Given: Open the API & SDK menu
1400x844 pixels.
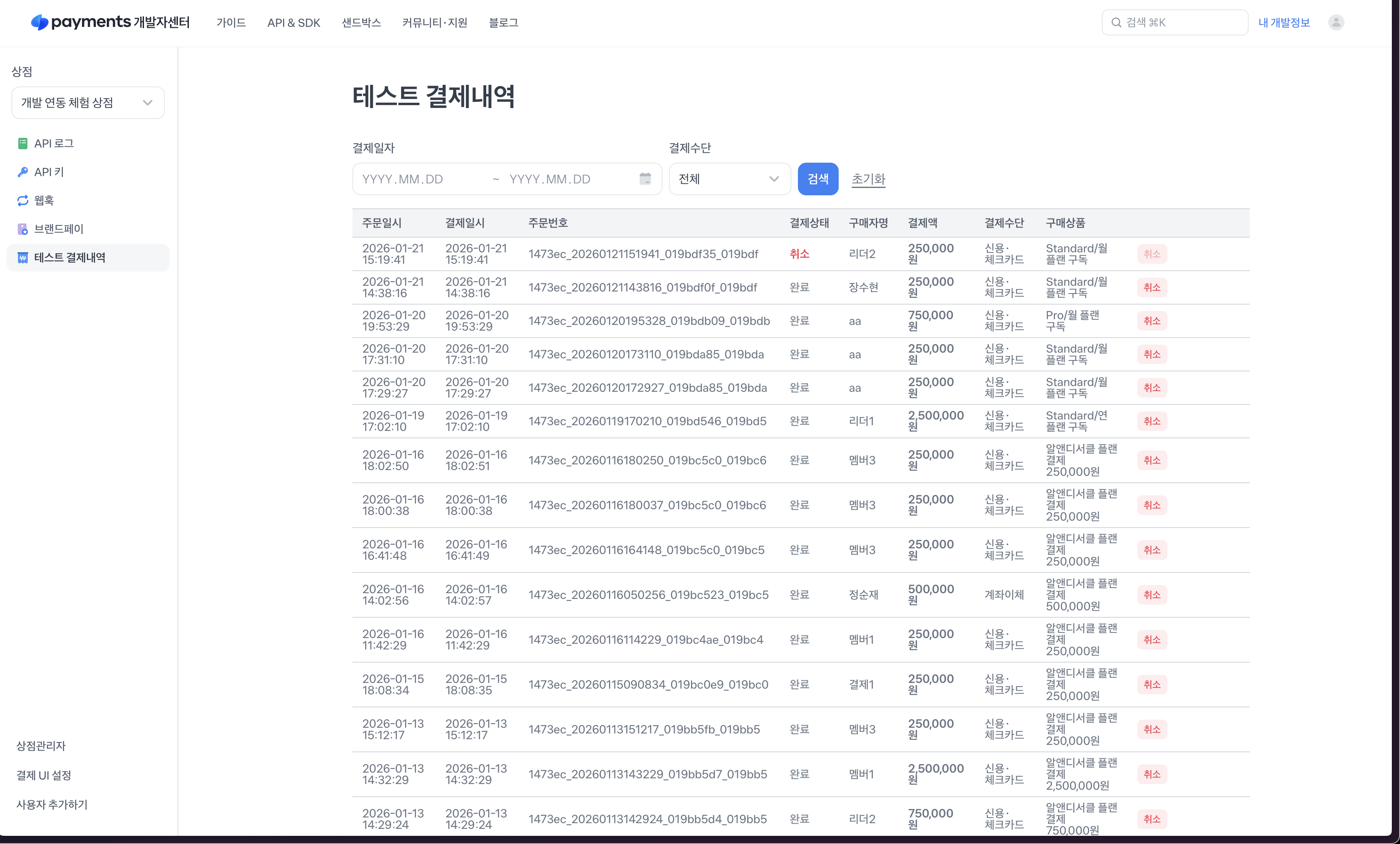Looking at the screenshot, I should coord(294,23).
